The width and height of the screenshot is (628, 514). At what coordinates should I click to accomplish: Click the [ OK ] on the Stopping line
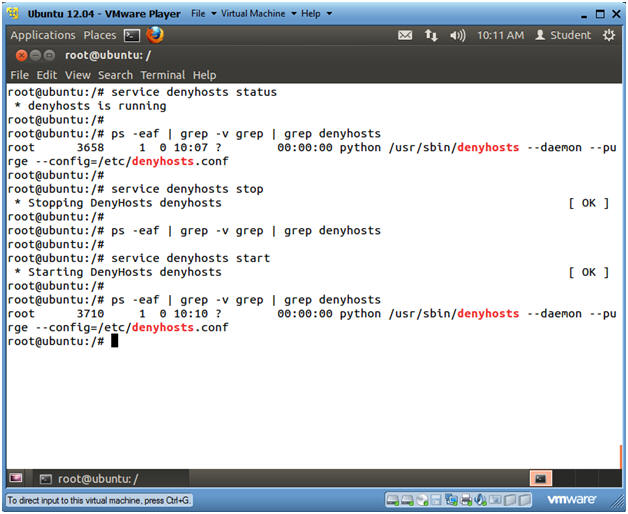[x=588, y=203]
